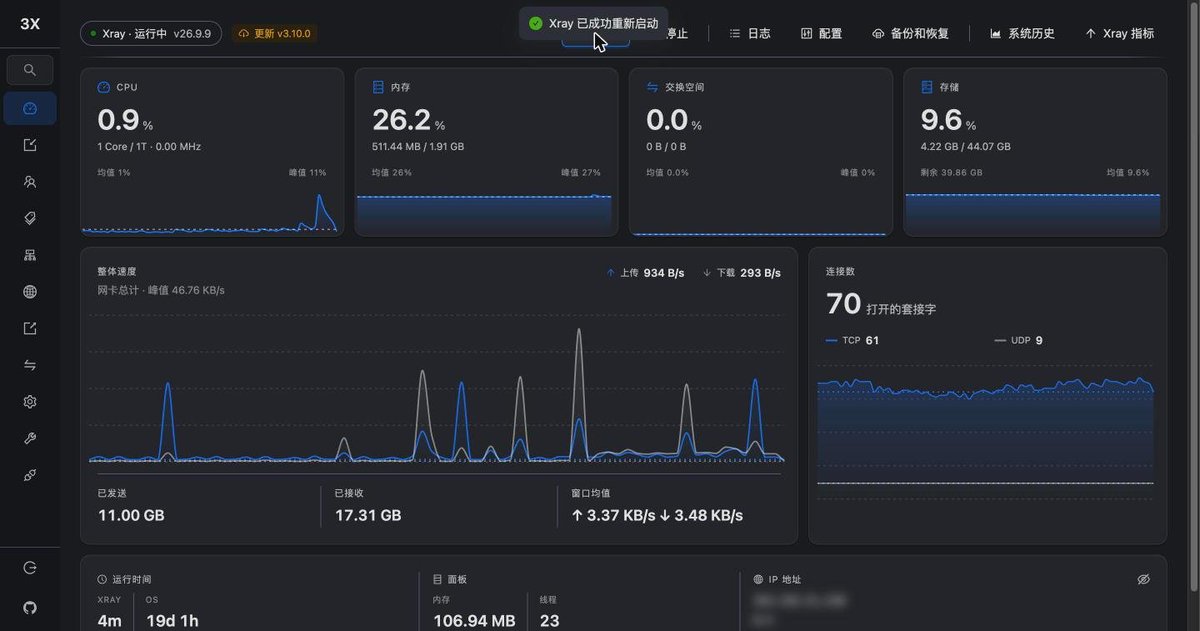Click the plug icon below the wrench

[x=30, y=475]
